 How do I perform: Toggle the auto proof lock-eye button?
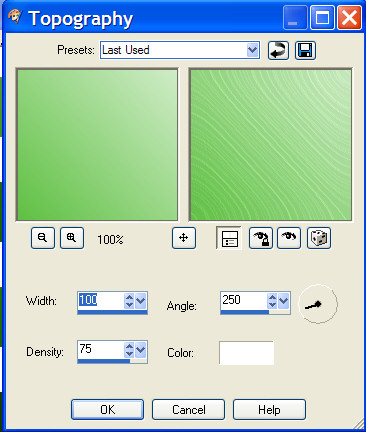[x=261, y=238]
